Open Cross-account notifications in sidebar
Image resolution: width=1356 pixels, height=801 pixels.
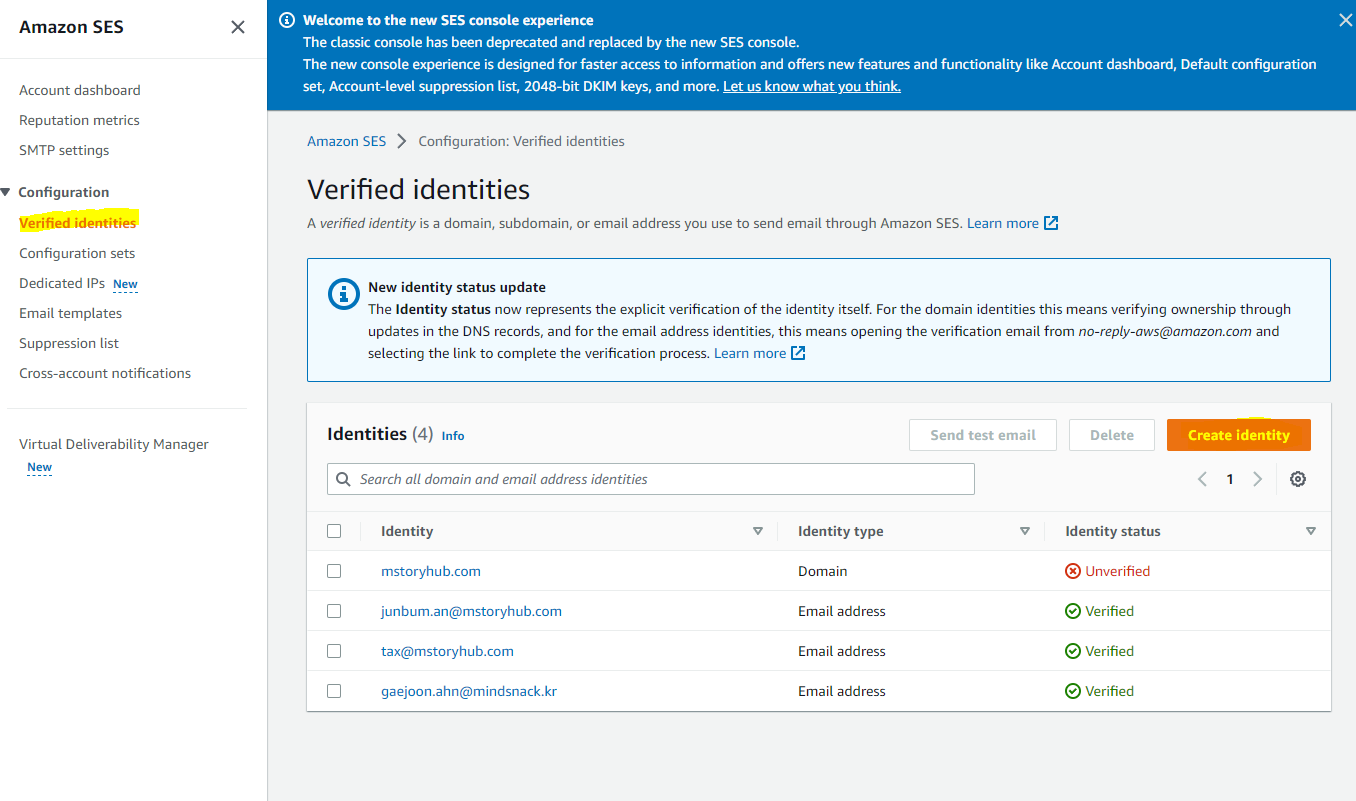pyautogui.click(x=105, y=373)
